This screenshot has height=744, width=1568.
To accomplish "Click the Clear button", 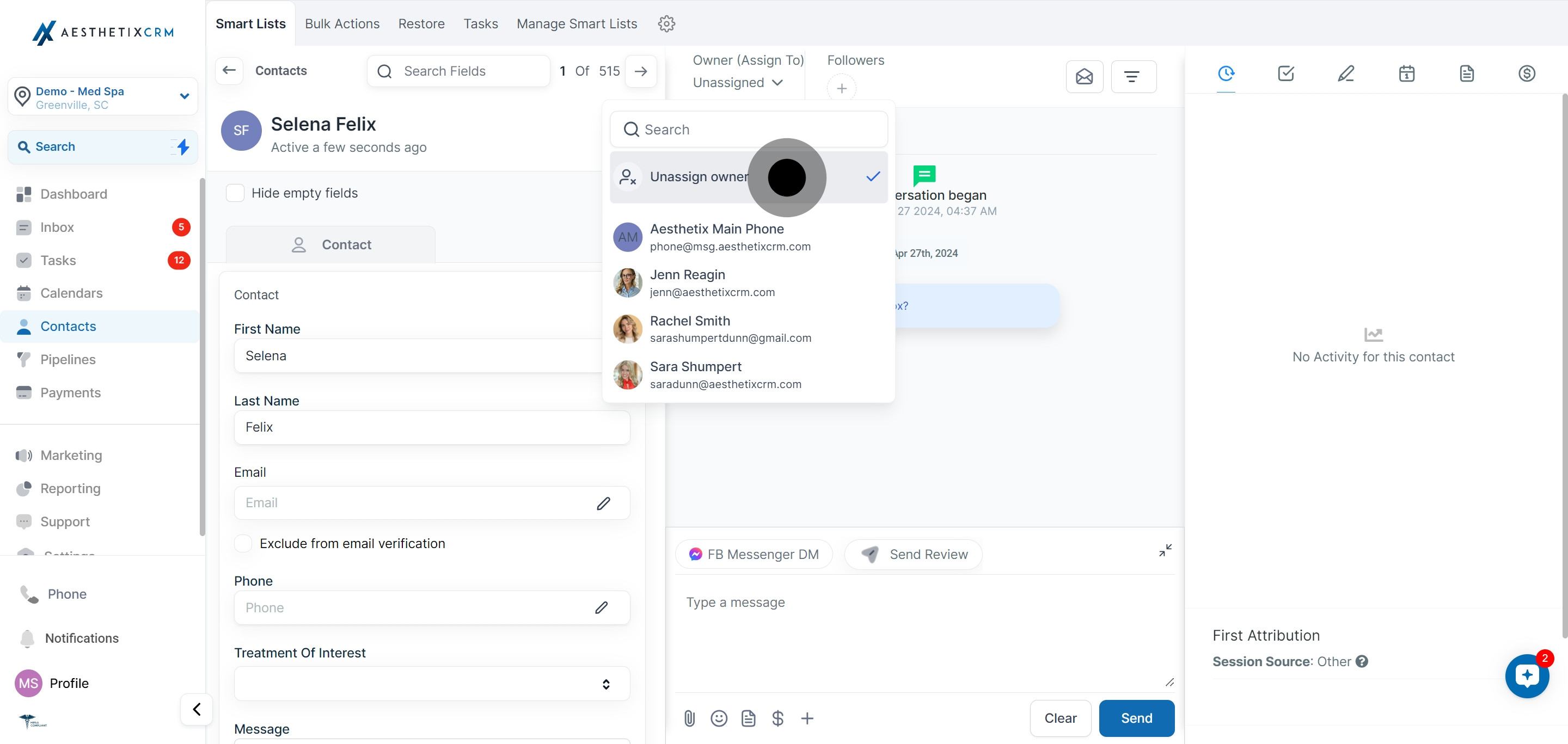I will pyautogui.click(x=1059, y=718).
